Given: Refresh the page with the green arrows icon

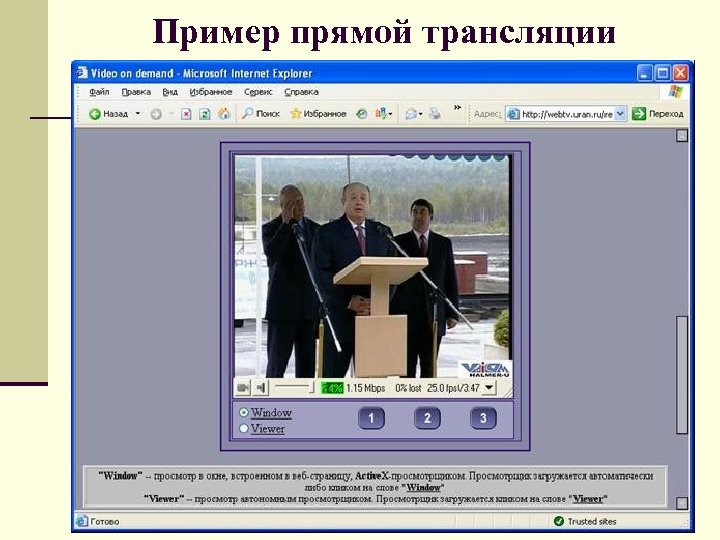Looking at the screenshot, I should (204, 114).
